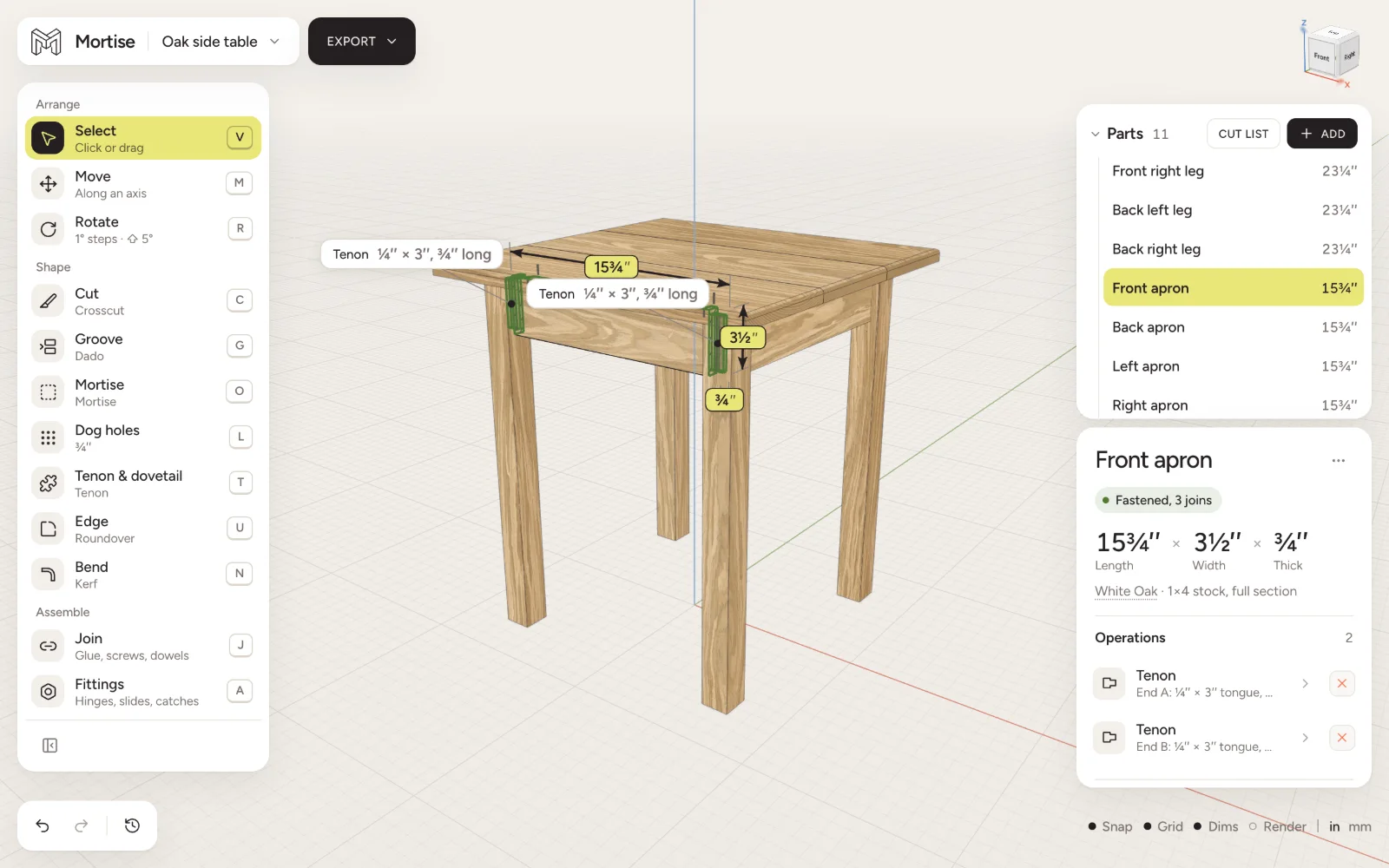1389x868 pixels.
Task: Select Back right leg part
Action: tap(1233, 249)
